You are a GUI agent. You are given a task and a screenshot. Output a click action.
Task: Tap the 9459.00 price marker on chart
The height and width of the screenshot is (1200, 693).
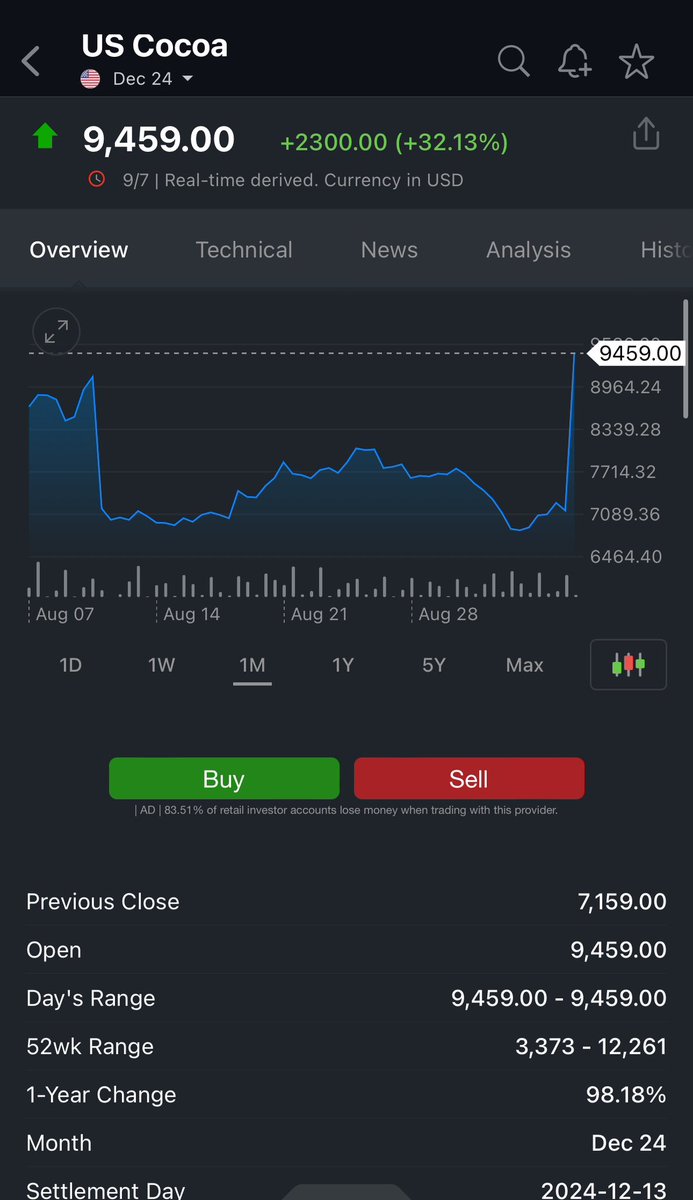639,353
